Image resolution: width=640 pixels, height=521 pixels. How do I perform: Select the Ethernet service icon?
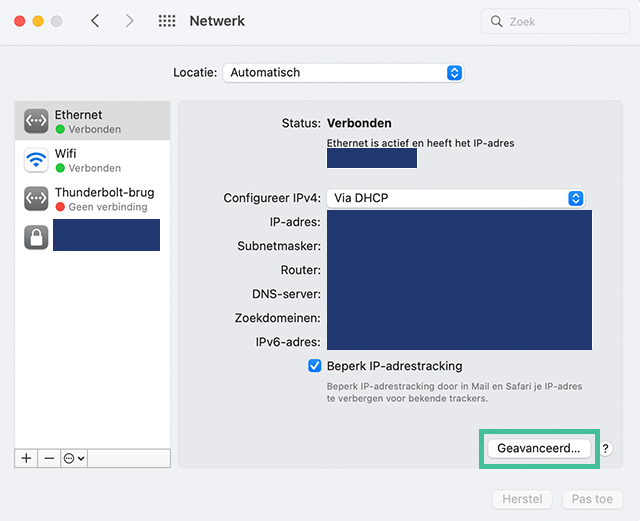[36, 121]
